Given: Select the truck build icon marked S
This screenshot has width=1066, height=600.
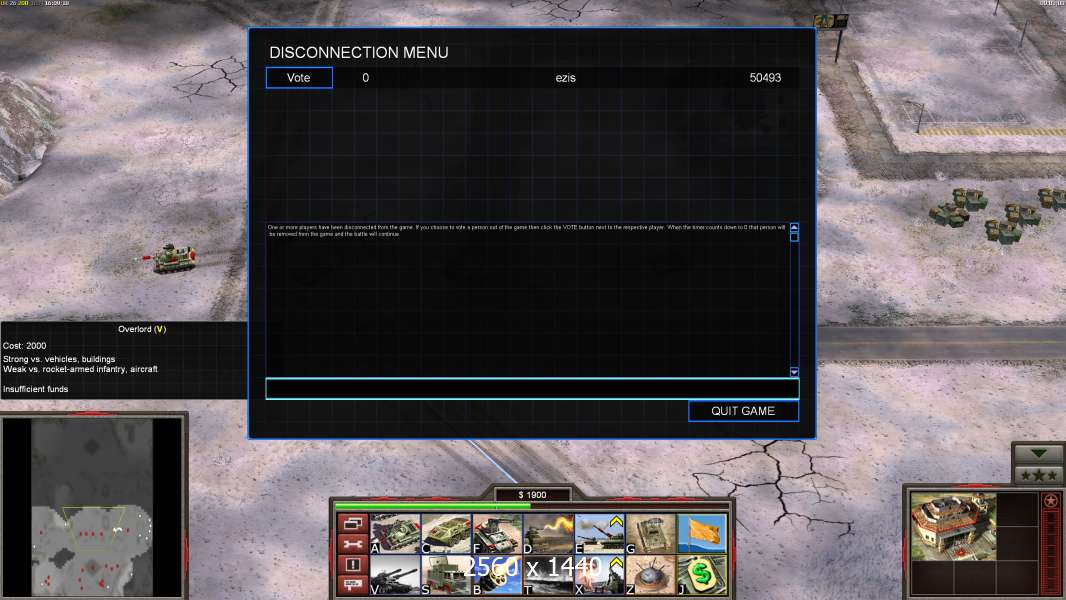Looking at the screenshot, I should pos(447,576).
